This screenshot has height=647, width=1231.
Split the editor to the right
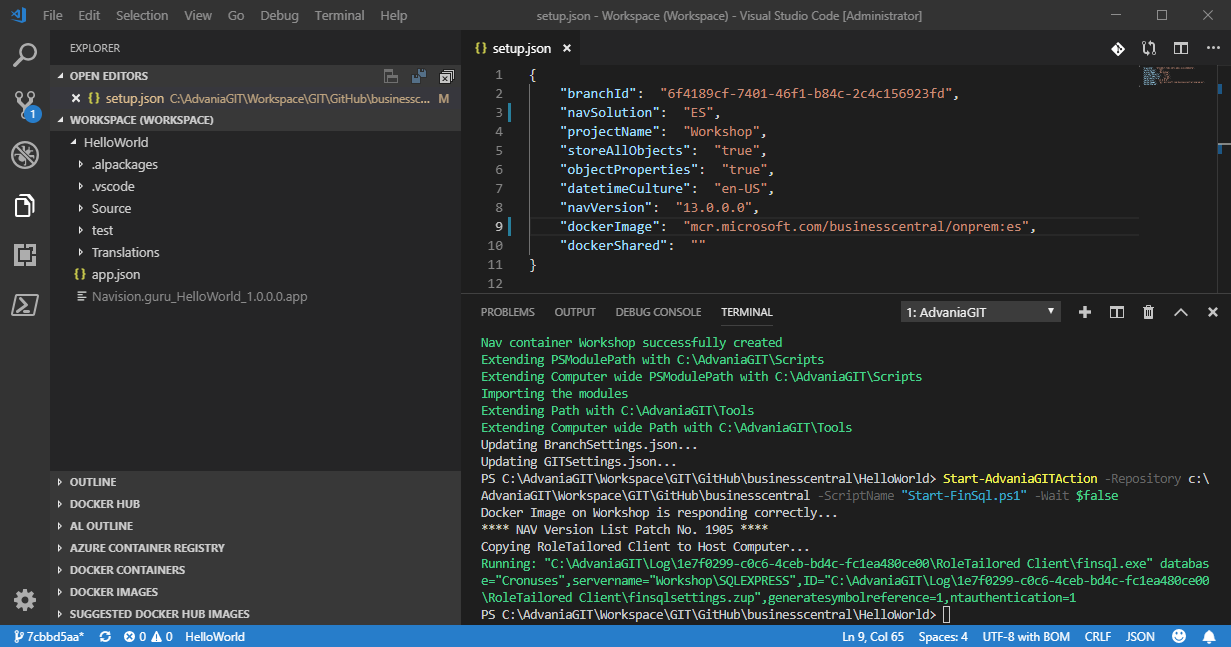(x=1181, y=48)
